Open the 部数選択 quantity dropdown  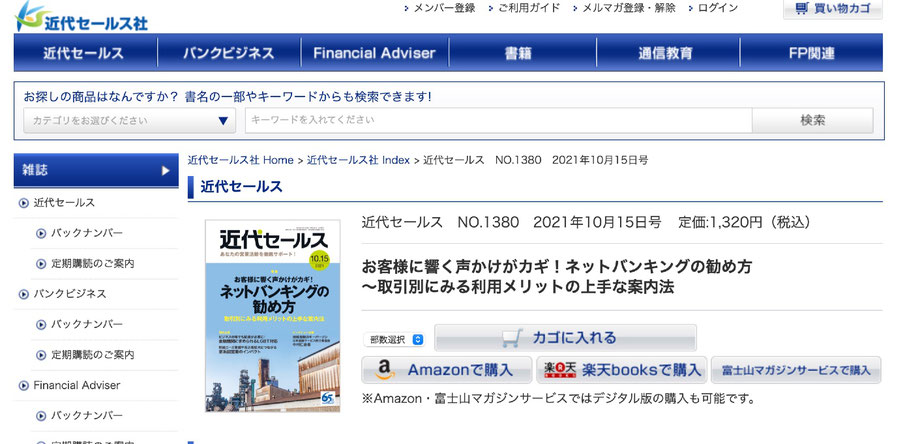(x=394, y=340)
